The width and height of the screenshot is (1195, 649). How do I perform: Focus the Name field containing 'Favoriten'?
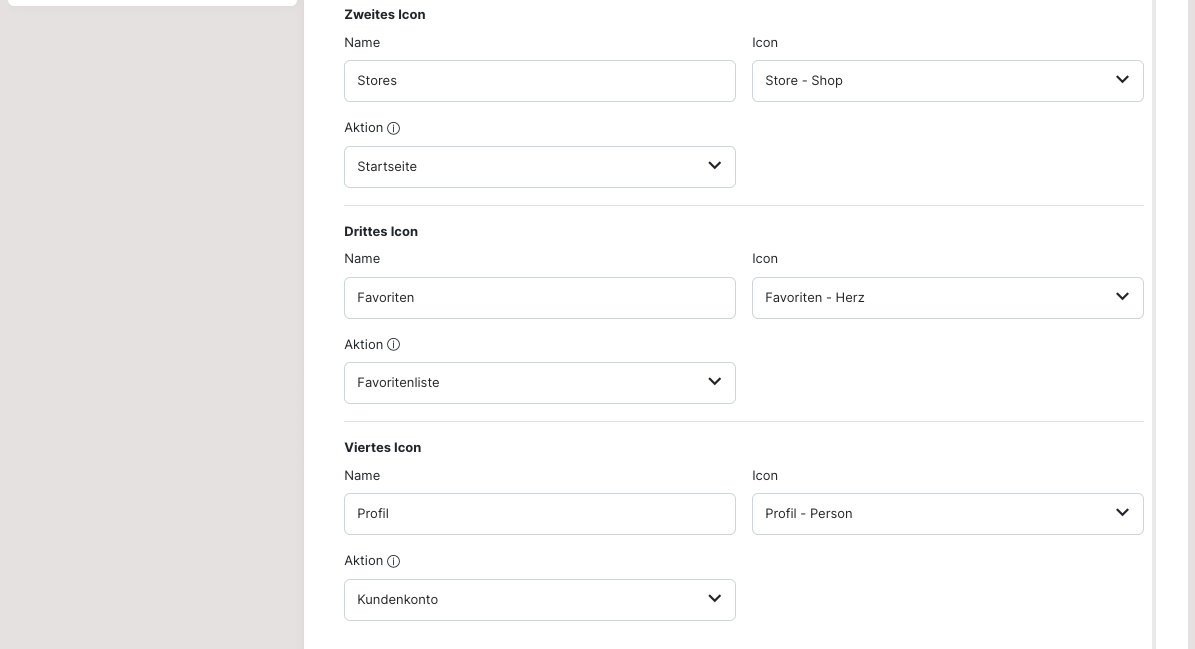[539, 298]
